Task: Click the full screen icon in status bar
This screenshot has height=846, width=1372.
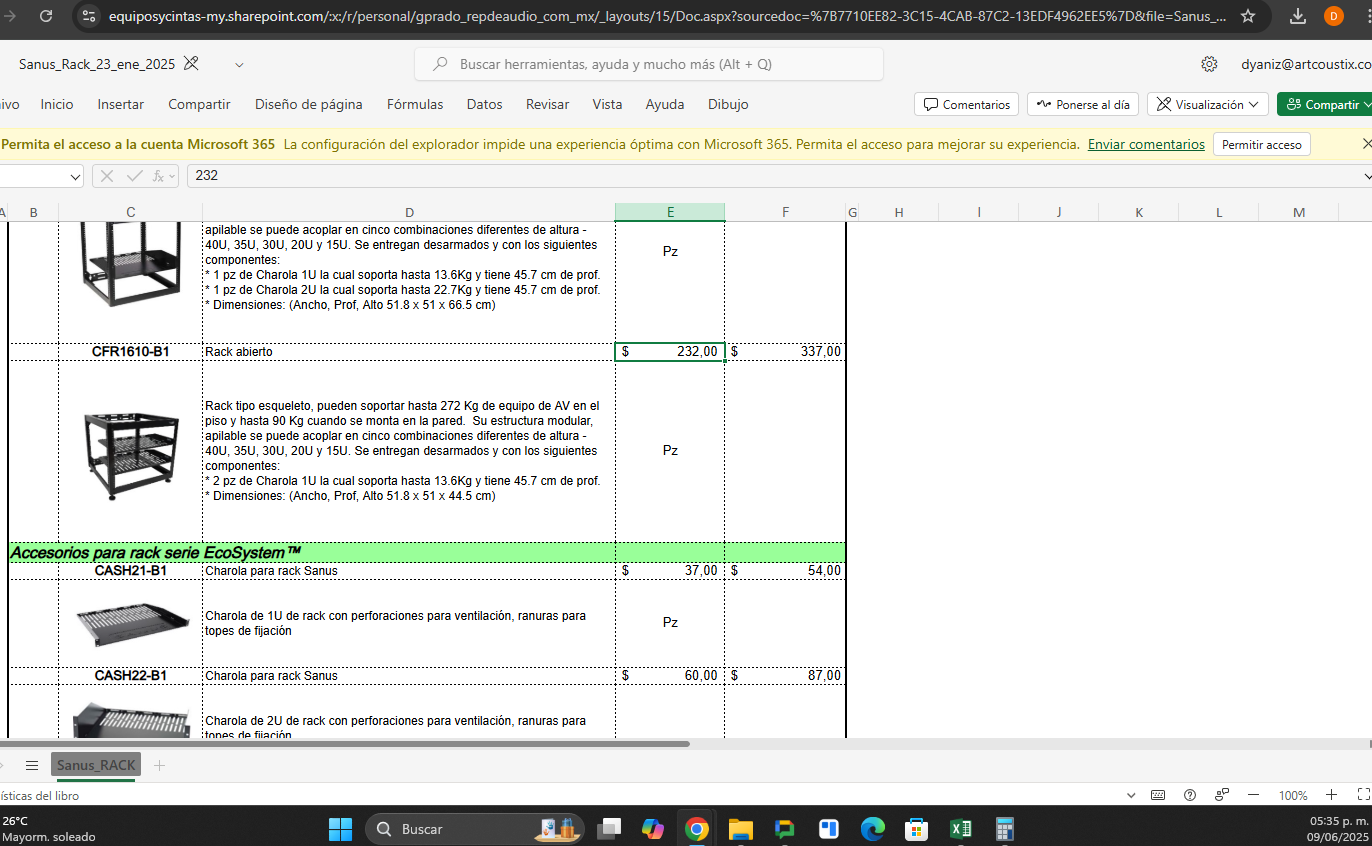Action: [1363, 795]
